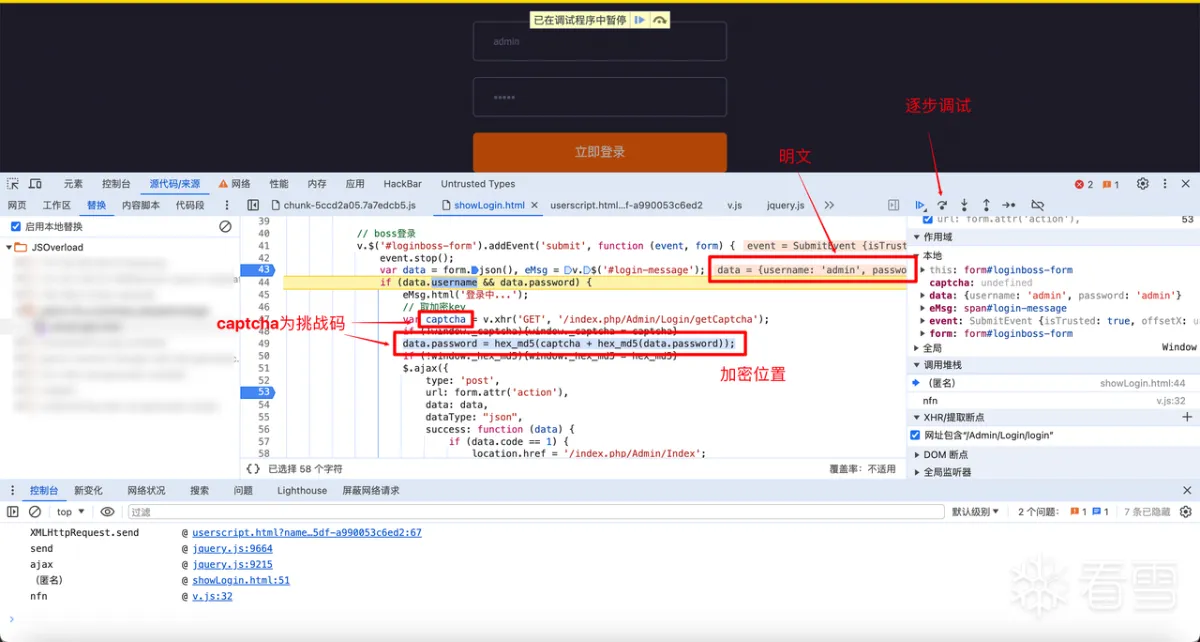Open the HackBar tab
This screenshot has height=642, width=1200.
tap(403, 184)
